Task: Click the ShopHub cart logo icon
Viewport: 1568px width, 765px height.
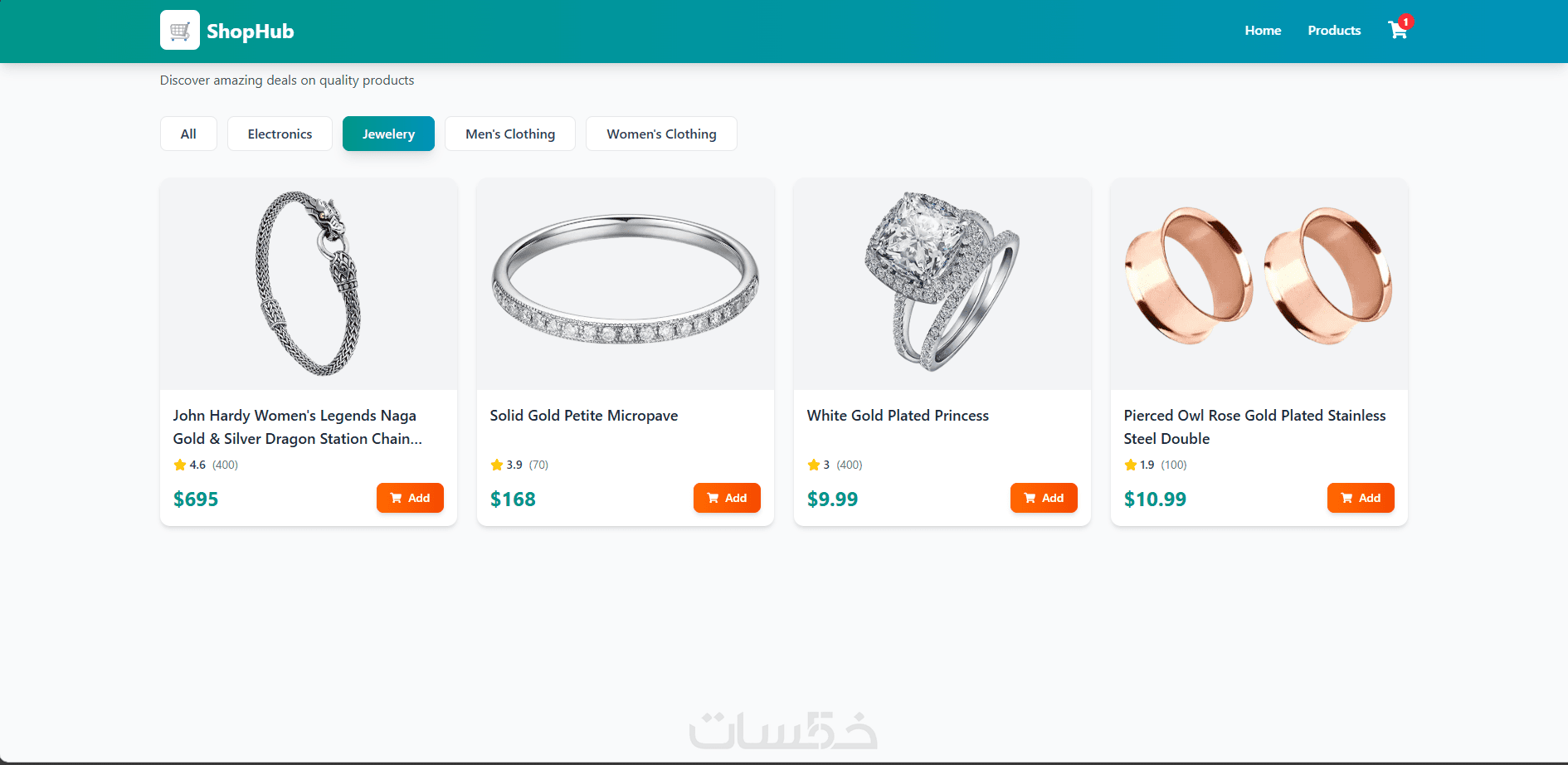Action: pyautogui.click(x=180, y=30)
